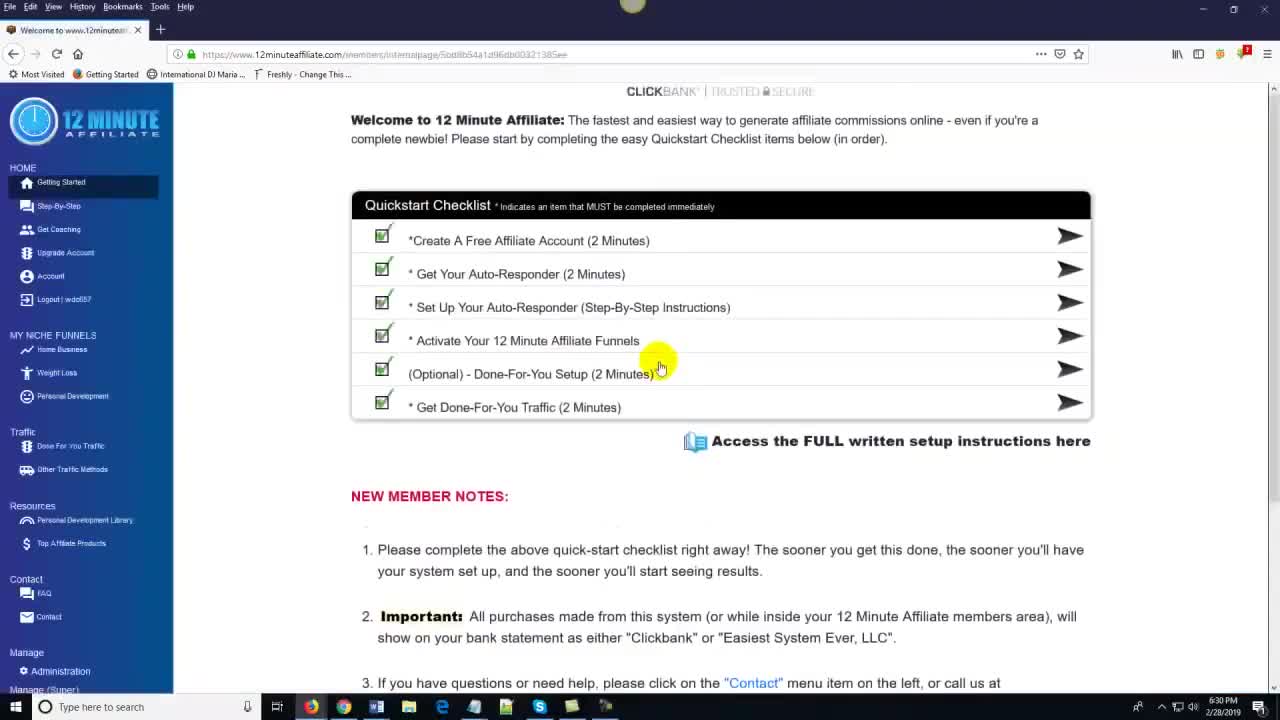Open the Firefox hamburger menu
Screen dimensions: 1280x720
(1268, 54)
